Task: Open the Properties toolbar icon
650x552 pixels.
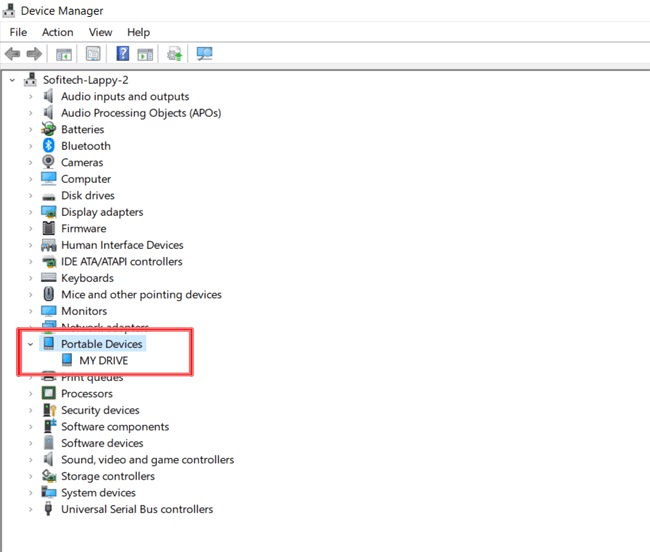Action: (93, 54)
